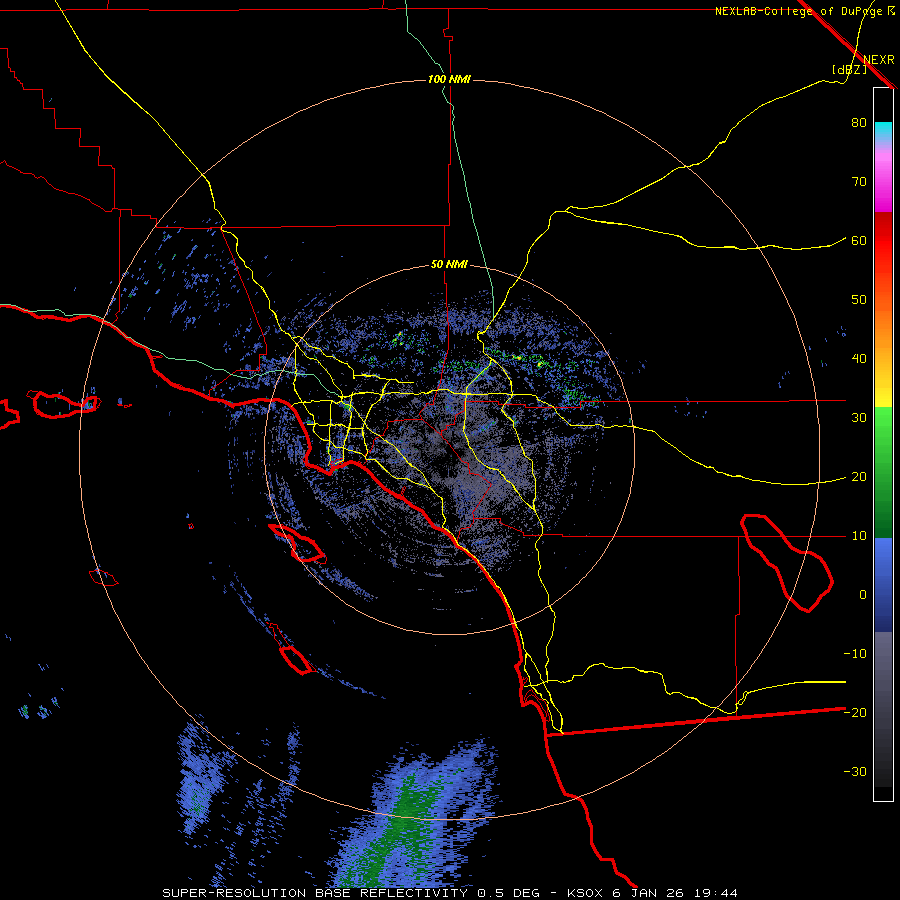Select the "-10" value on the dBZ scale
The height and width of the screenshot is (900, 900).
pyautogui.click(x=855, y=654)
